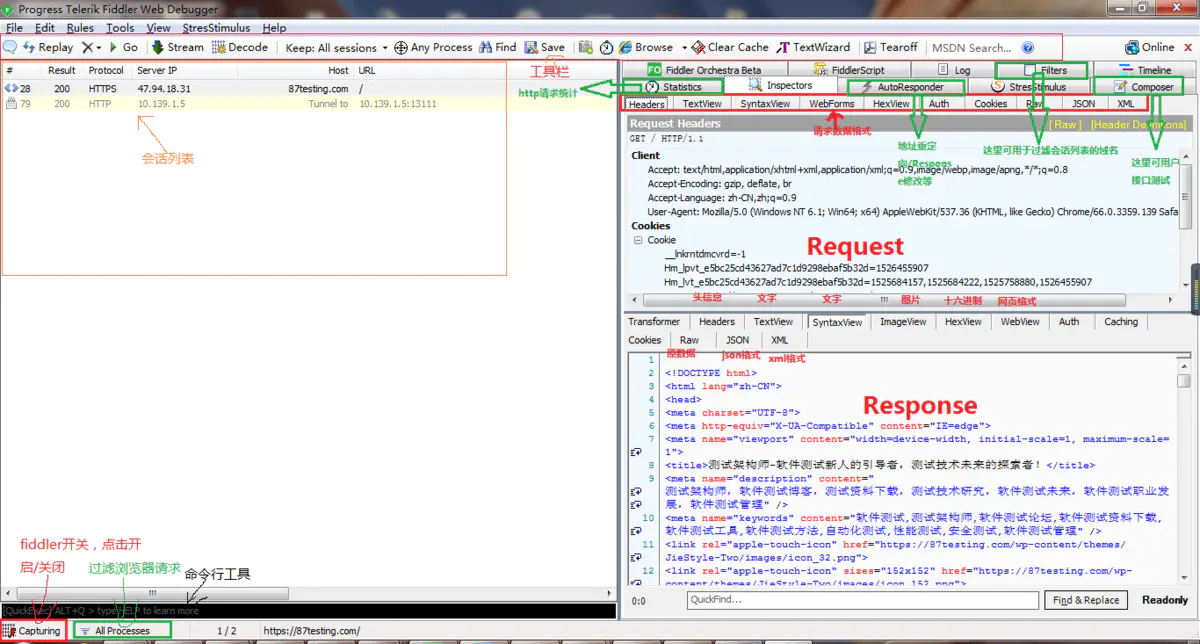Viewport: 1200px width, 644px height.
Task: Toggle Readonly mode in response pane
Action: (1164, 600)
